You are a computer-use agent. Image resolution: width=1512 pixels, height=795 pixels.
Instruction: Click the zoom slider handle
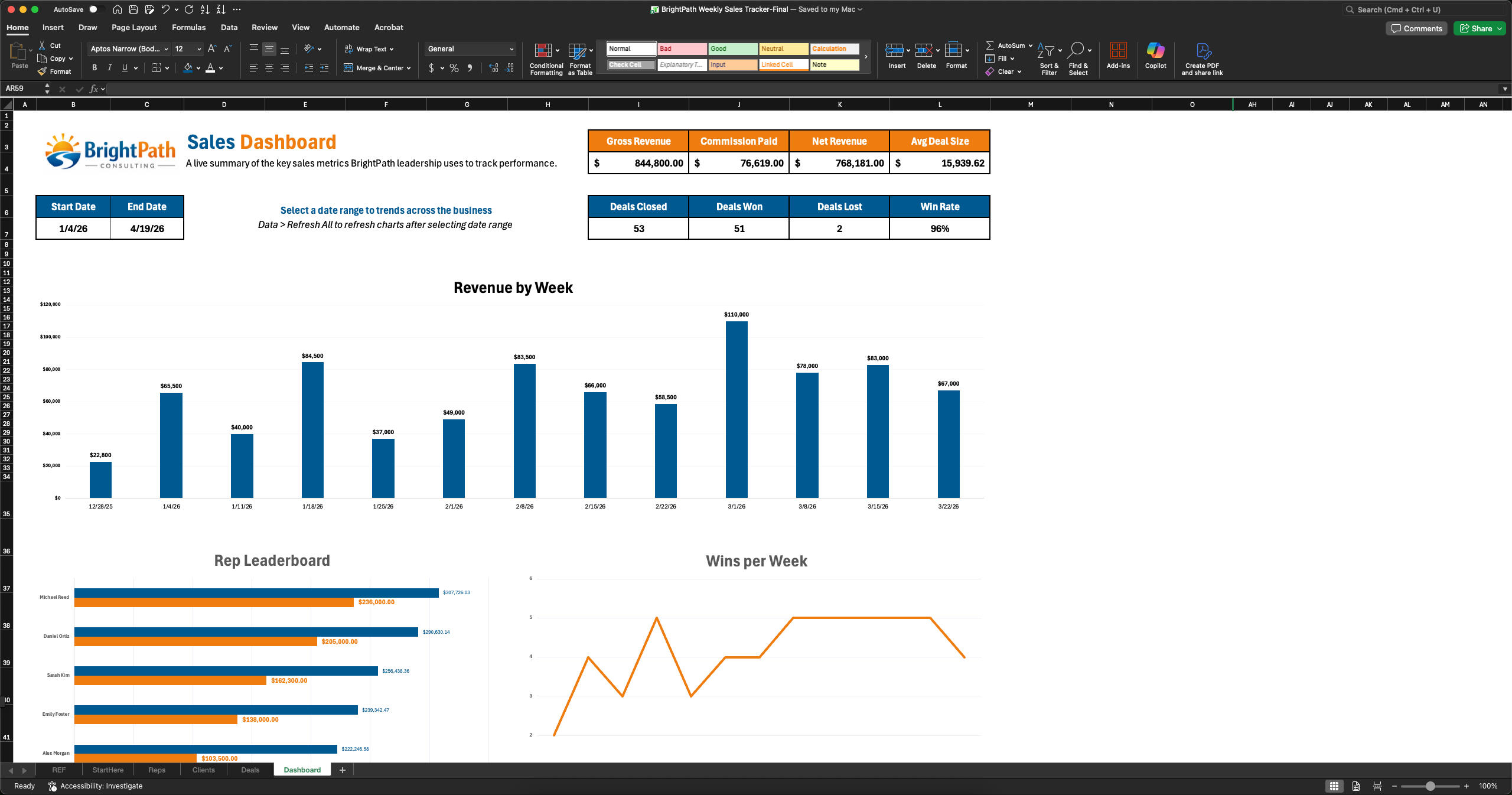click(x=1430, y=786)
